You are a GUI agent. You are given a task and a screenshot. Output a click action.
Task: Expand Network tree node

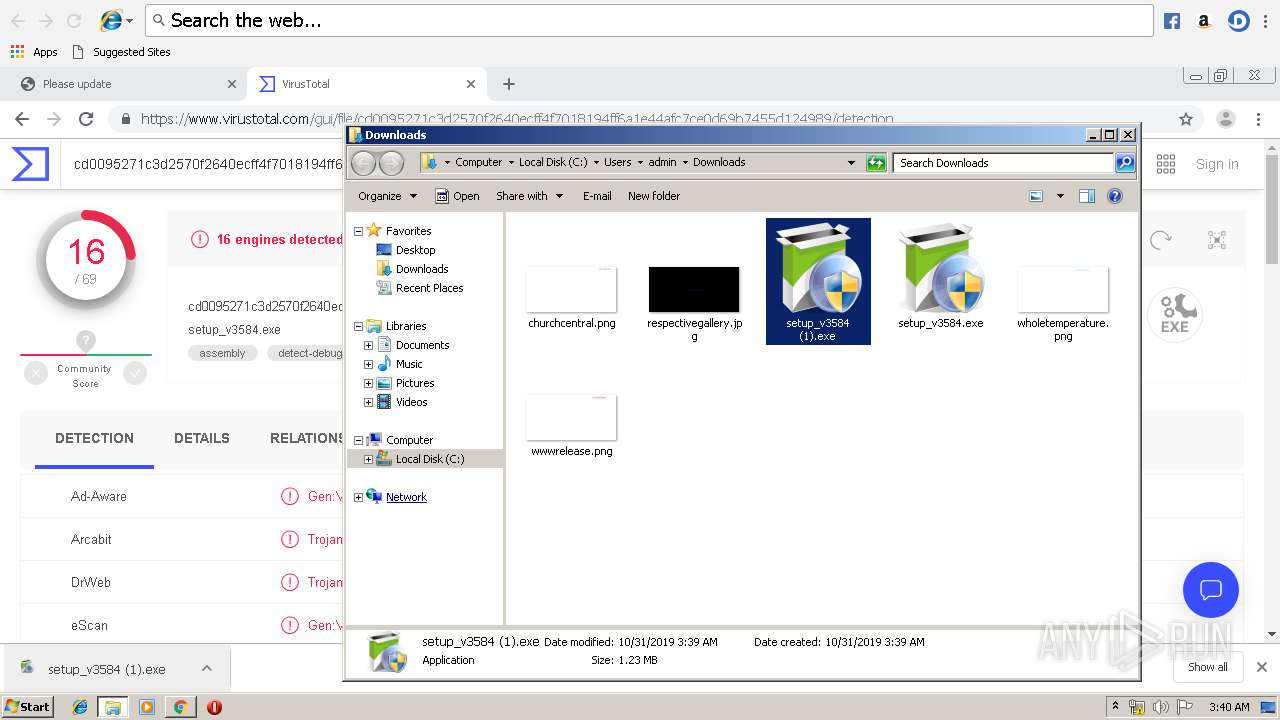(359, 497)
